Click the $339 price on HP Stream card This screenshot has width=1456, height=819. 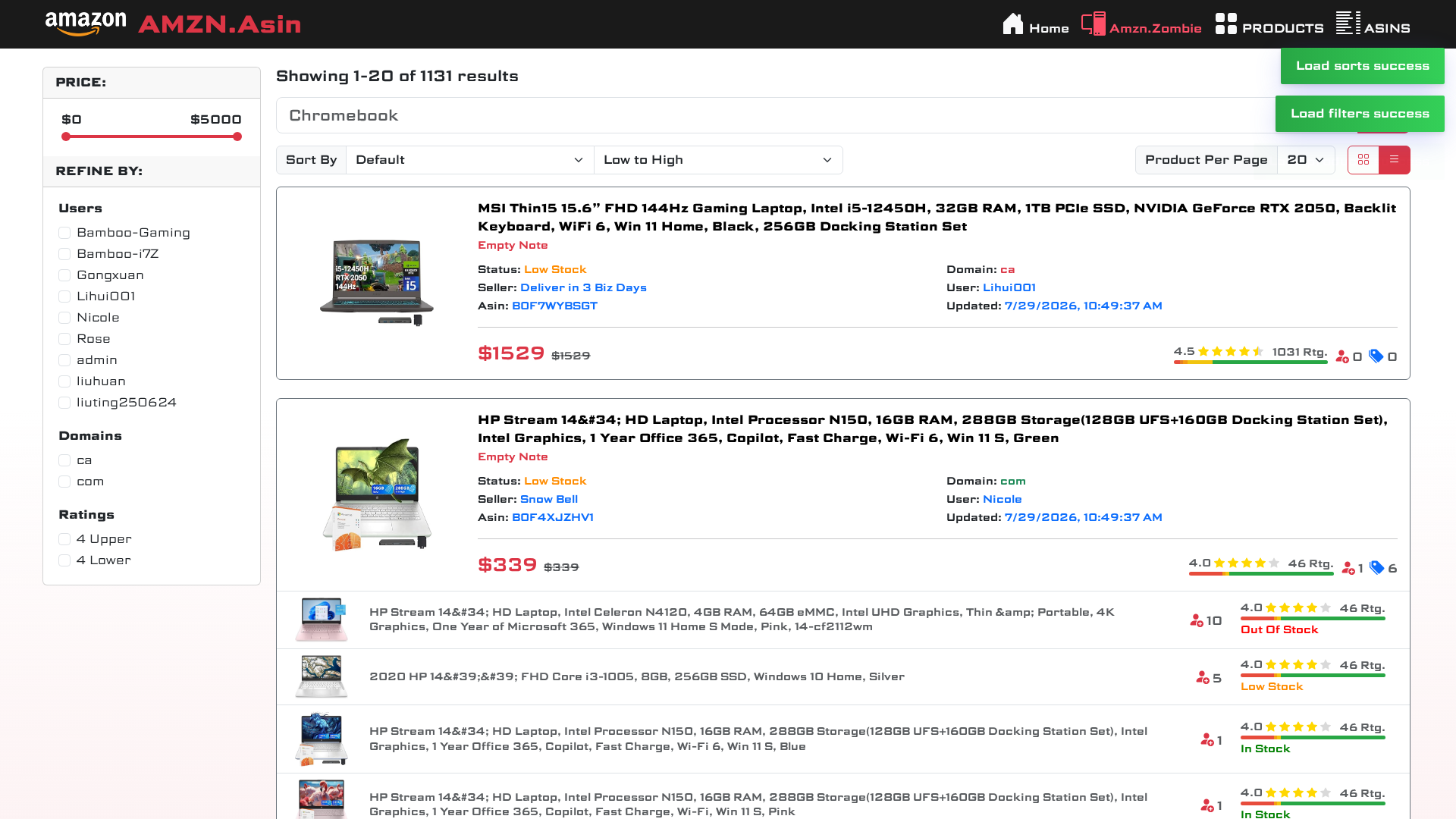click(507, 565)
